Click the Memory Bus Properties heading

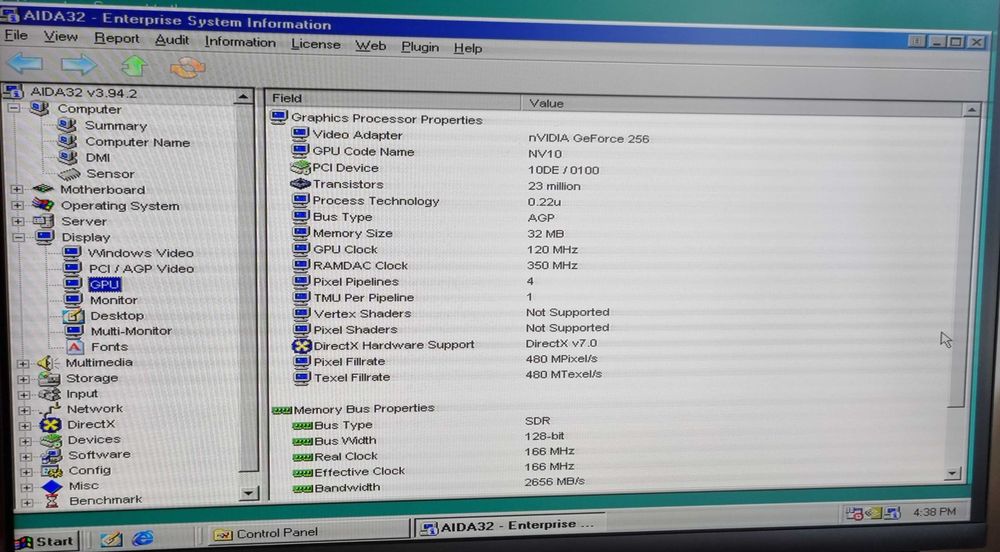(x=364, y=409)
